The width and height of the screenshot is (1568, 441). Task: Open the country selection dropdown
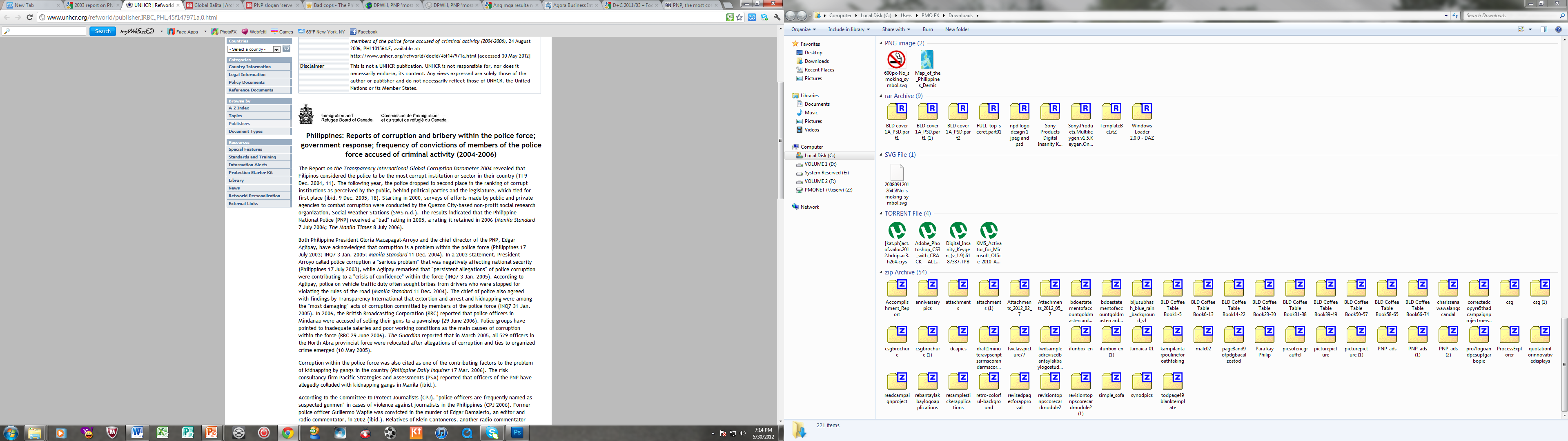pos(254,49)
